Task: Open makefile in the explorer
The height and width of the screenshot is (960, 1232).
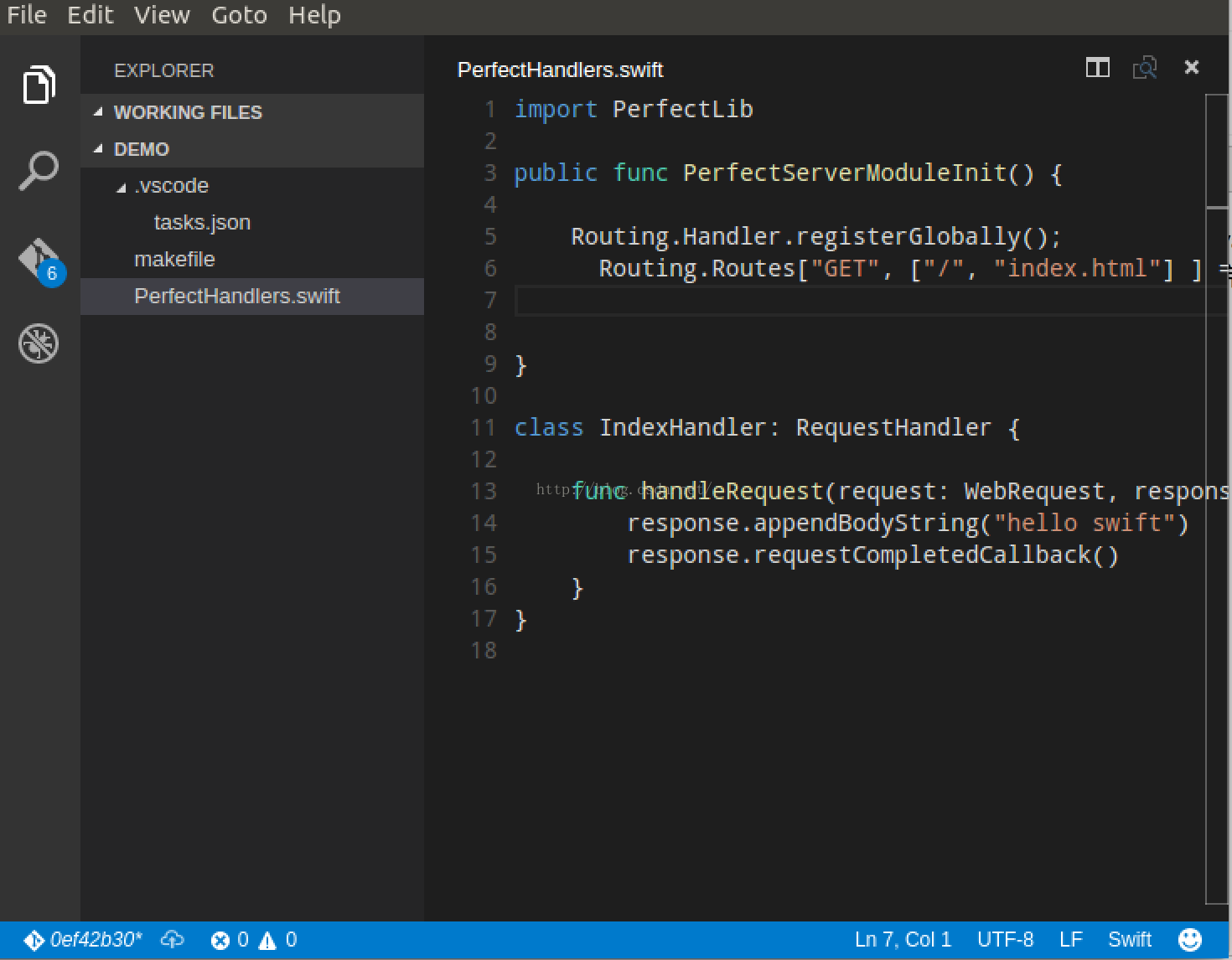Action: coord(252,260)
